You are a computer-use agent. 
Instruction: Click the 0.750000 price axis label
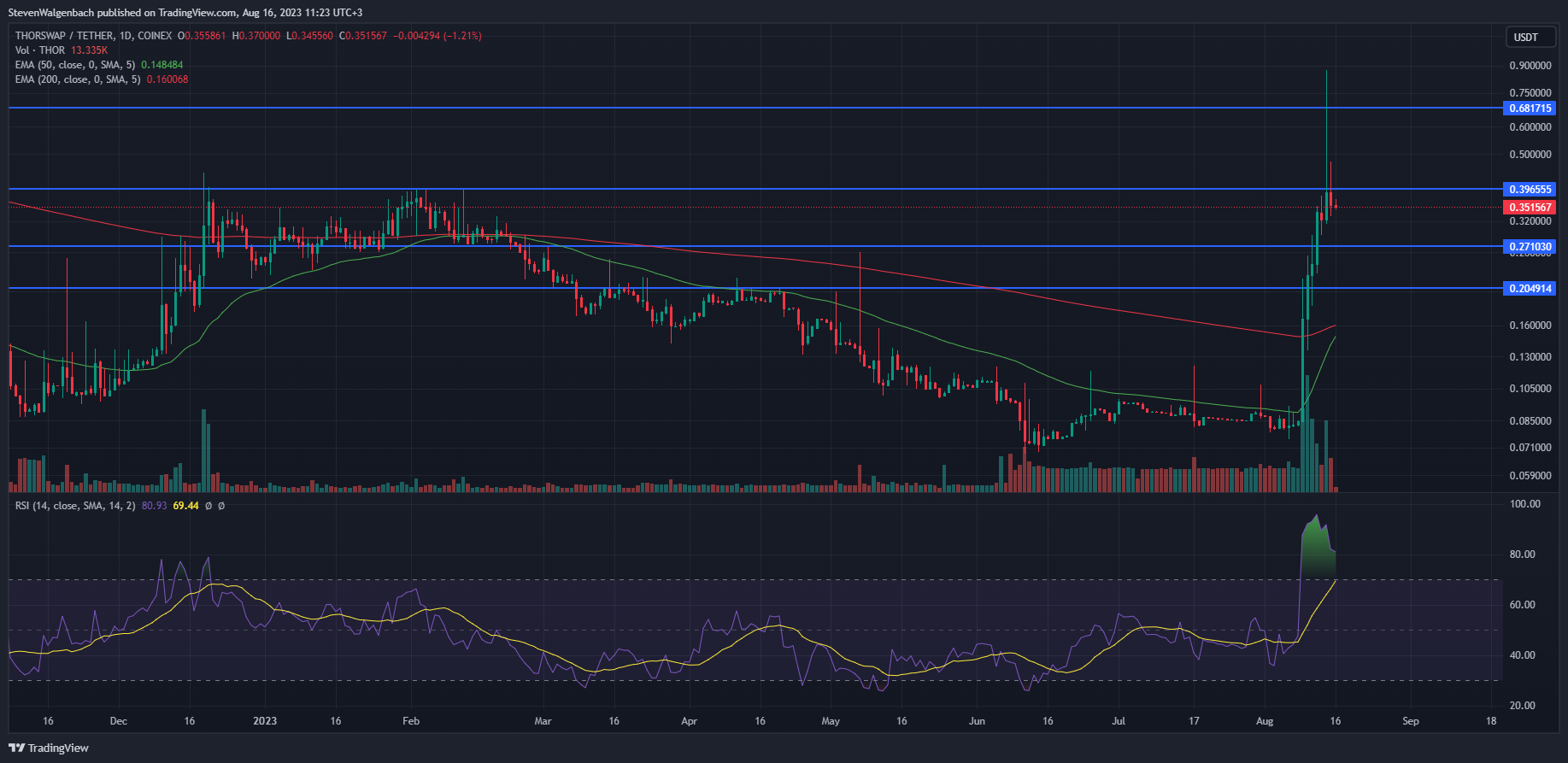[1530, 93]
